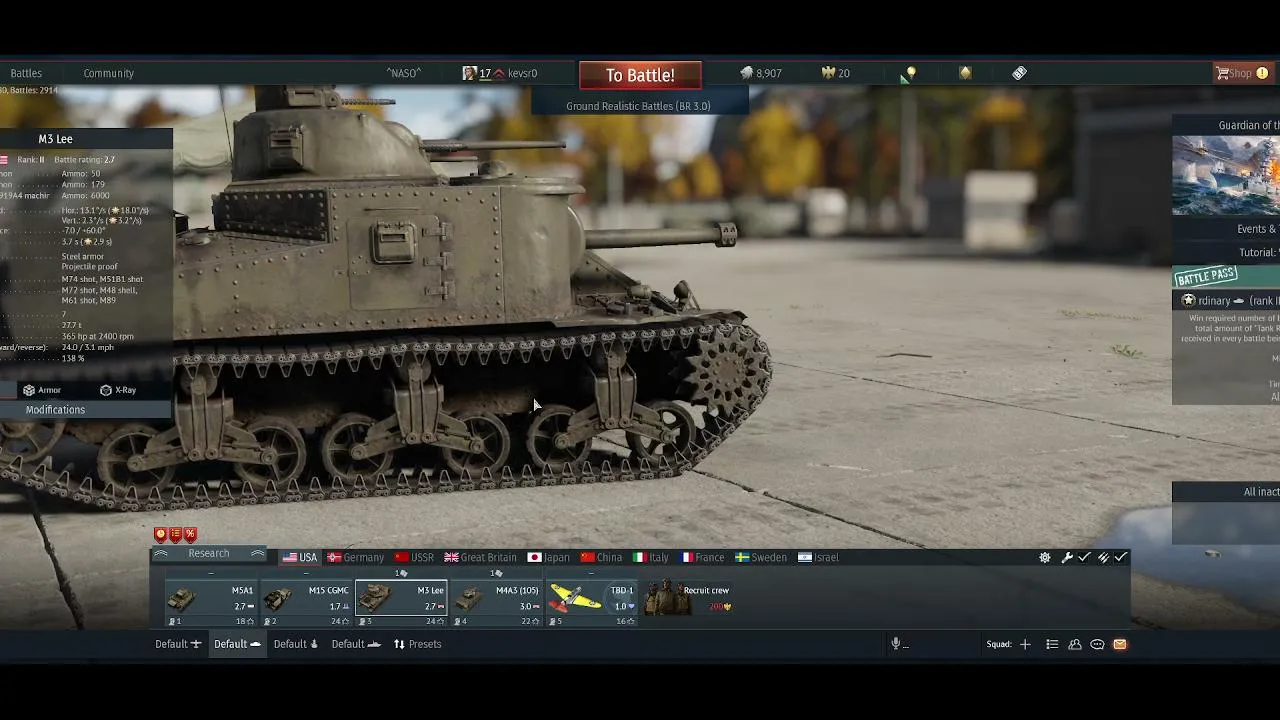This screenshot has height=720, width=1280.
Task: Open player profile avatar for kevsr0
Action: [469, 73]
